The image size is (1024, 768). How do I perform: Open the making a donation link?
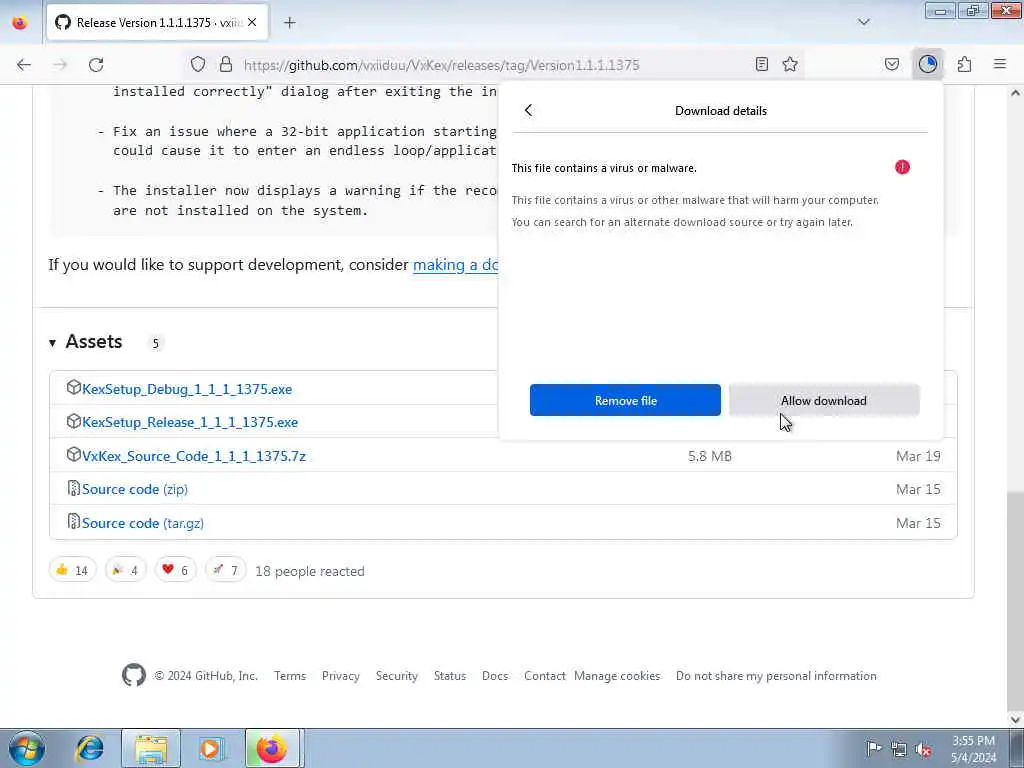455,264
